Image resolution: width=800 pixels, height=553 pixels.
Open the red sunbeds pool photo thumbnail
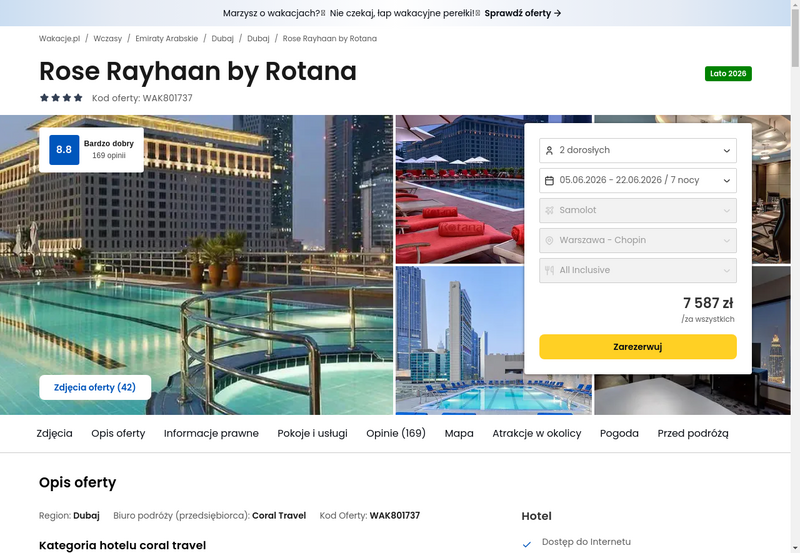pyautogui.click(x=458, y=190)
